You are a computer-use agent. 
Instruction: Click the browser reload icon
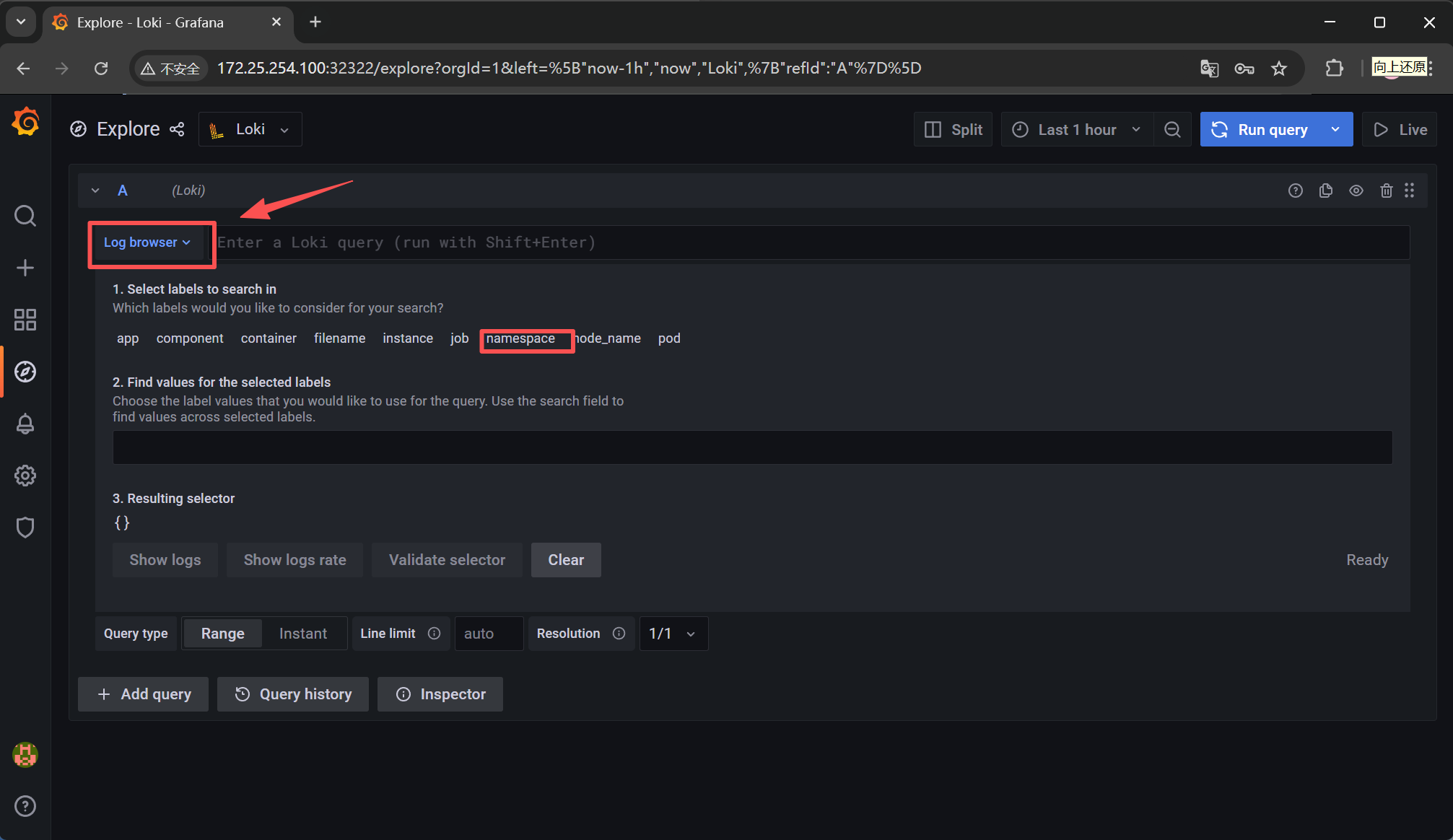click(101, 68)
